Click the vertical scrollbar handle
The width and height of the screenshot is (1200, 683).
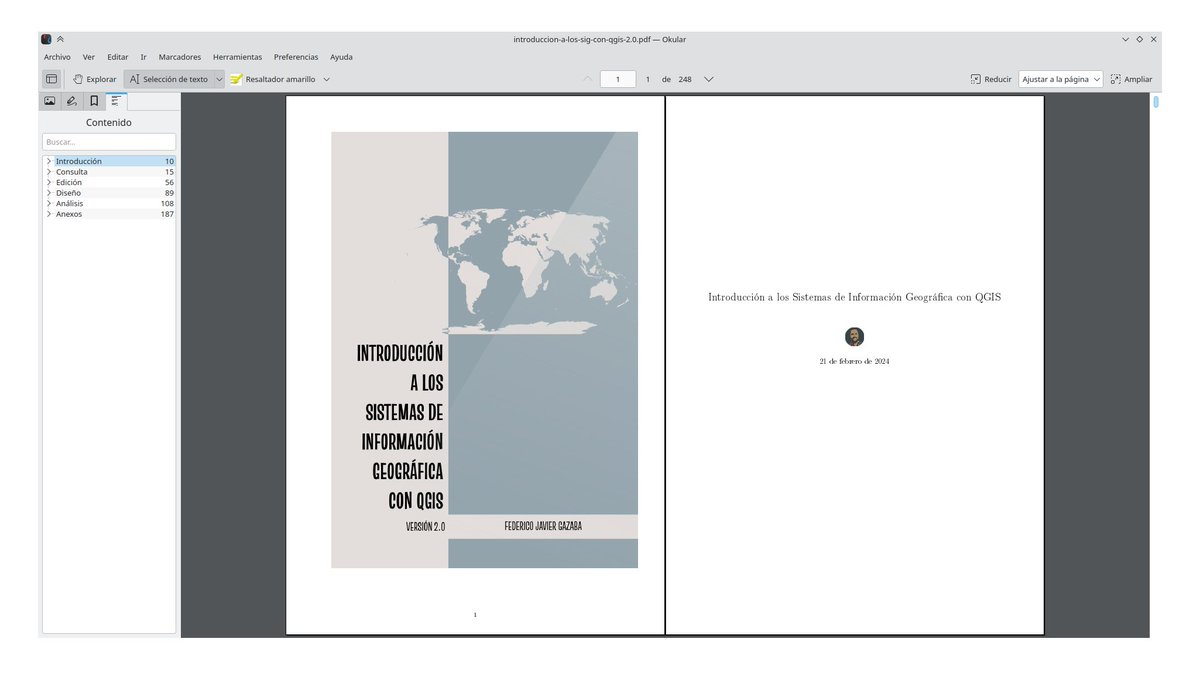point(1156,101)
